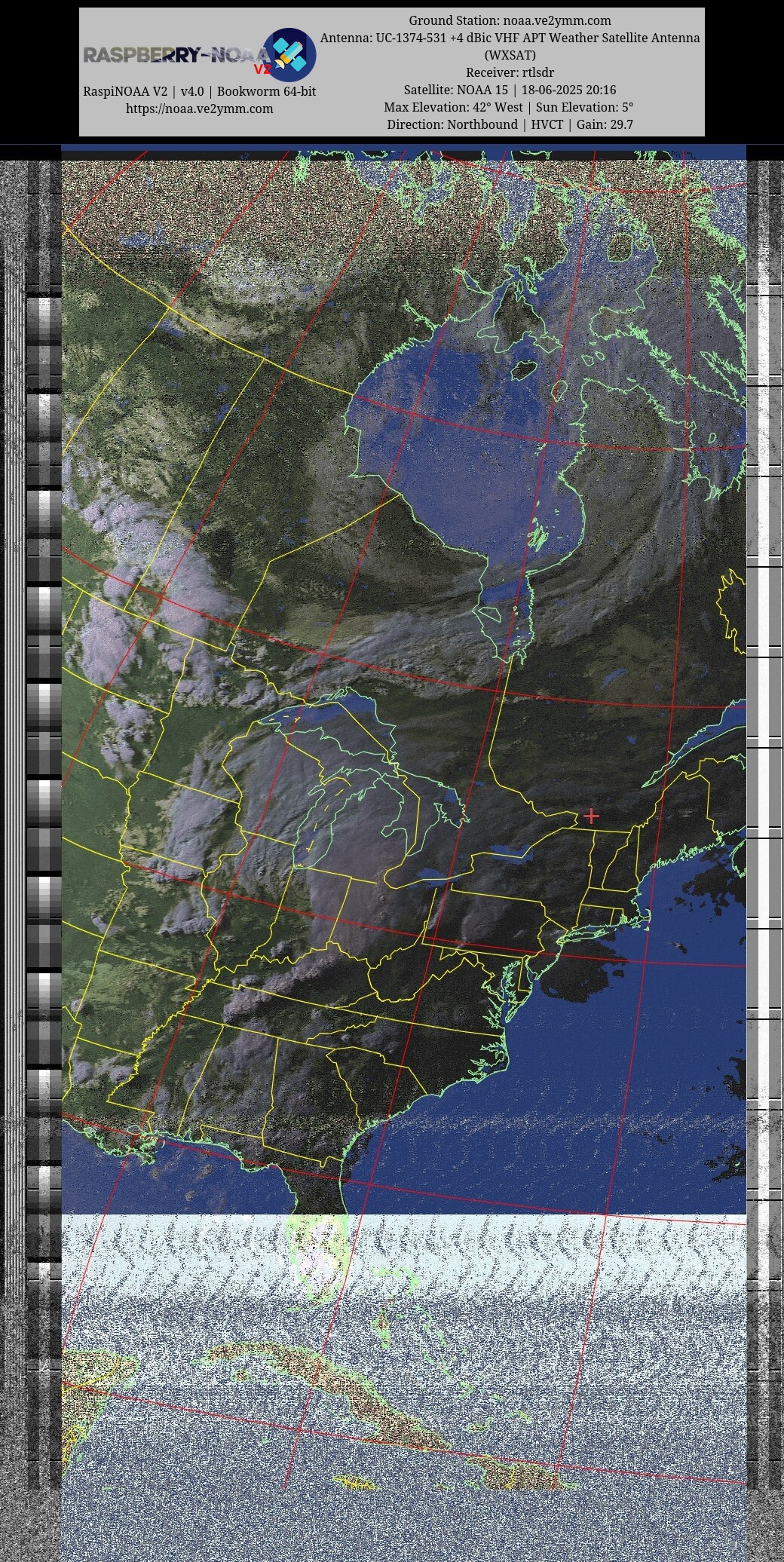Click the "Direction: Northbound | HVCT | Gain: 29.7" line
The width and height of the screenshot is (784, 1562).
coord(510,124)
